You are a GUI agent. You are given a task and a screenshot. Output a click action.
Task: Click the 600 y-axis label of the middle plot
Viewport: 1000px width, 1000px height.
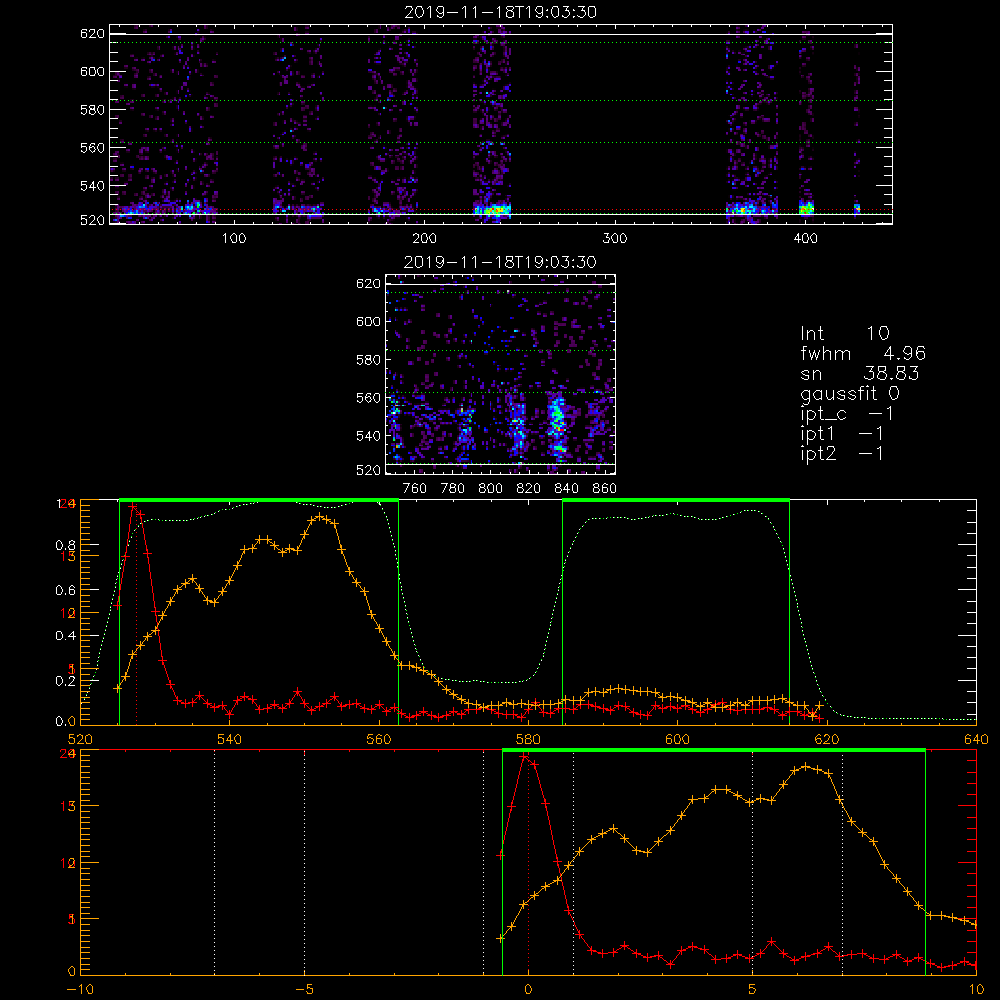pyautogui.click(x=369, y=321)
